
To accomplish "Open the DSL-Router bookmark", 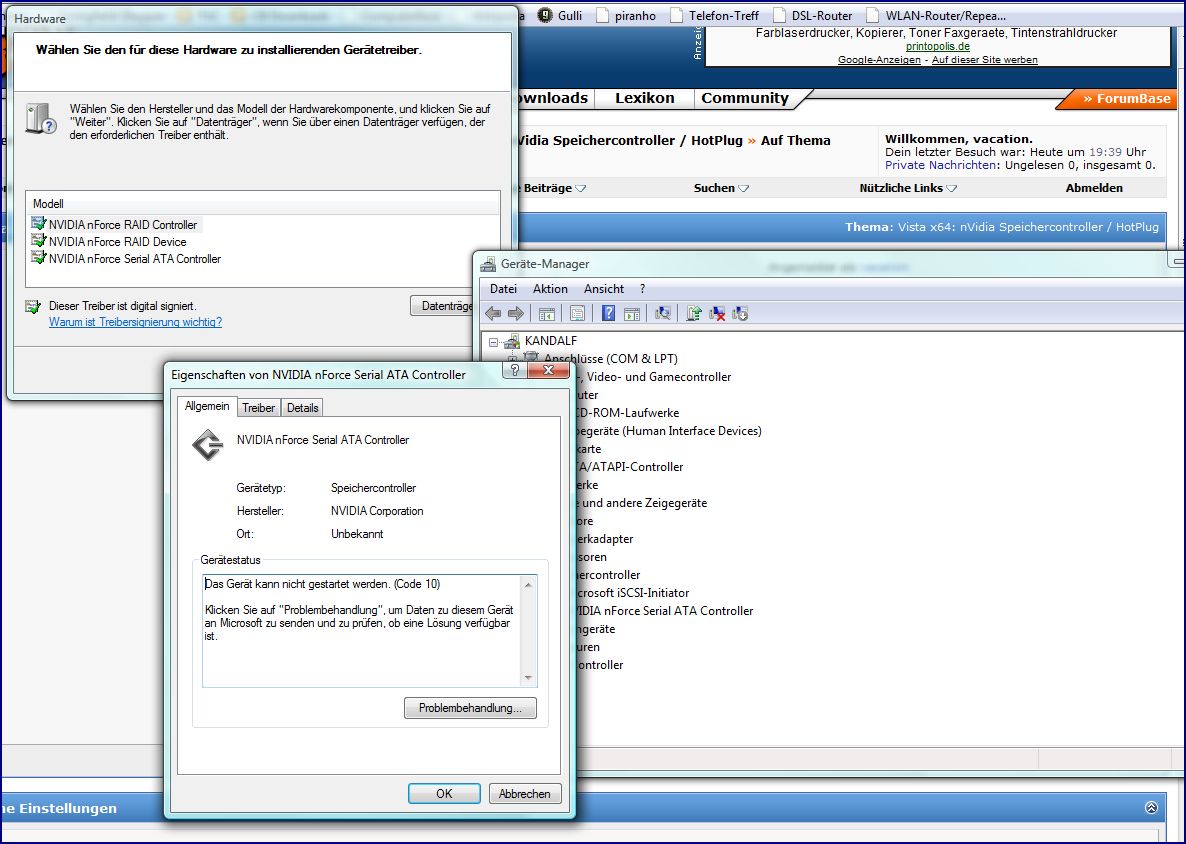I will click(x=812, y=15).
